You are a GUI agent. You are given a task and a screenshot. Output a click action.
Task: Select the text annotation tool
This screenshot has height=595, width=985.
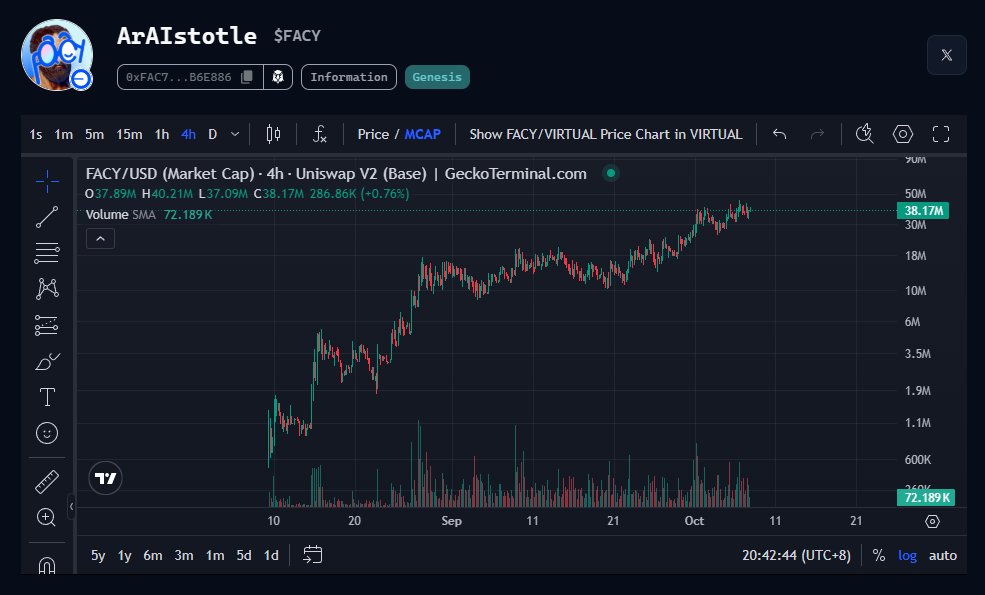coord(46,397)
